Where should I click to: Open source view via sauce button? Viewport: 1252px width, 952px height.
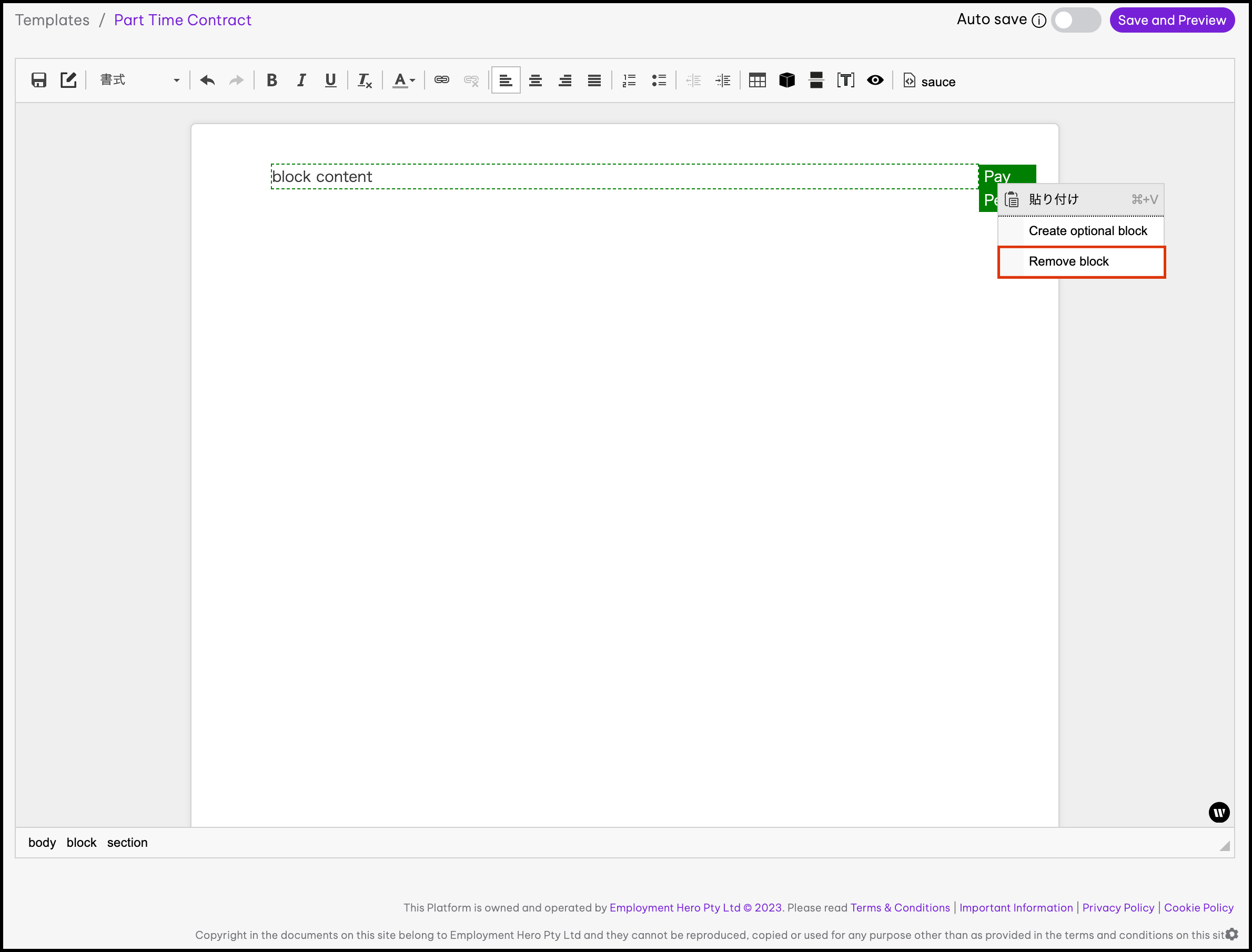click(930, 81)
